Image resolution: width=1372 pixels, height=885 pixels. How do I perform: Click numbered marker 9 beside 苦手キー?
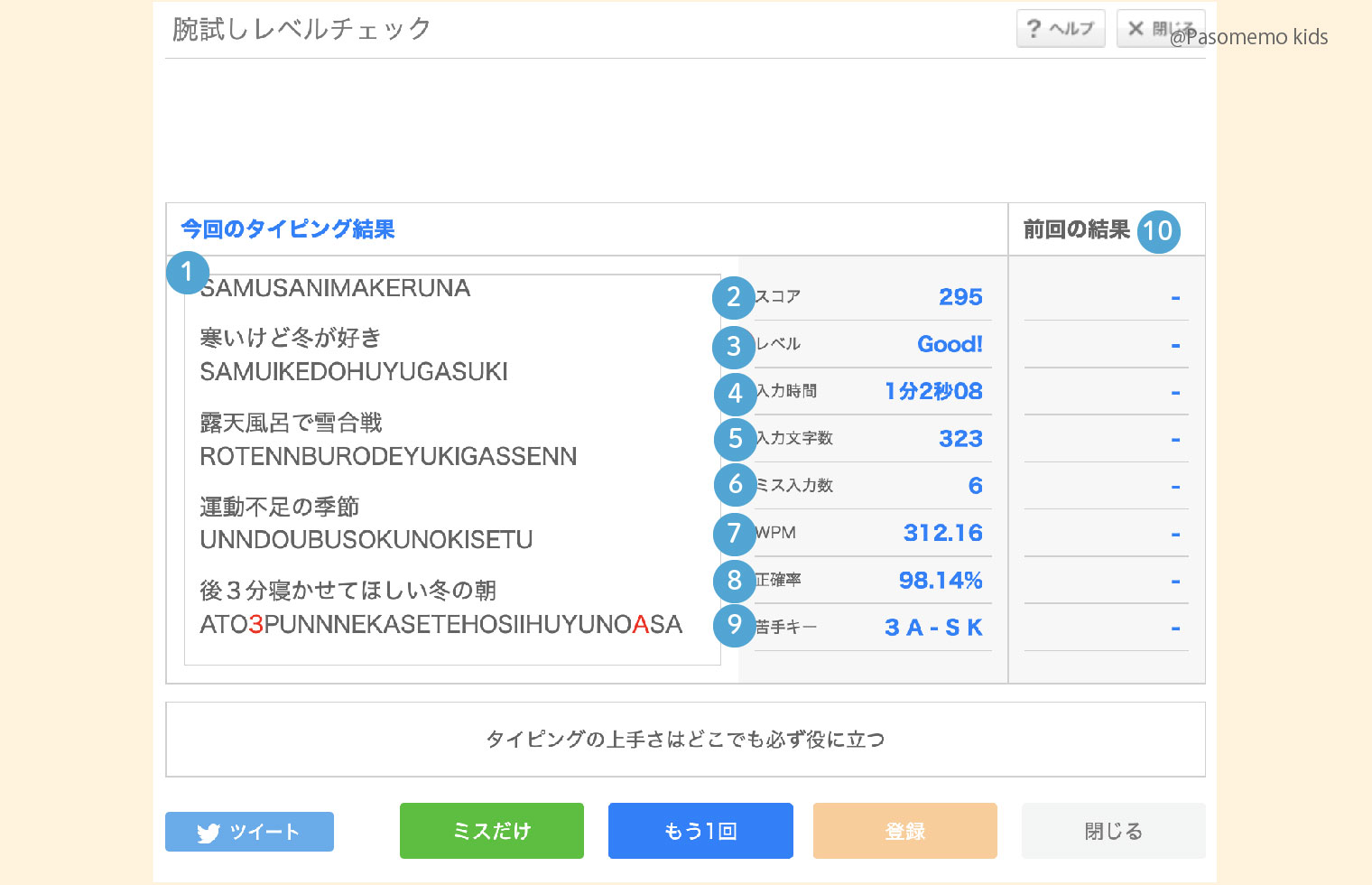735,625
